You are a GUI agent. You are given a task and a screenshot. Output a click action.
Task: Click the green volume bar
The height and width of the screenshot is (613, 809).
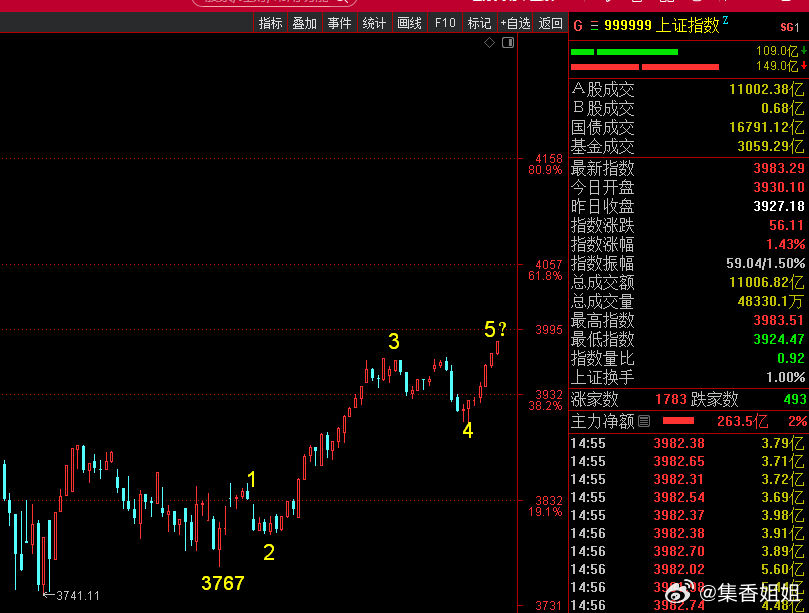(x=624, y=52)
